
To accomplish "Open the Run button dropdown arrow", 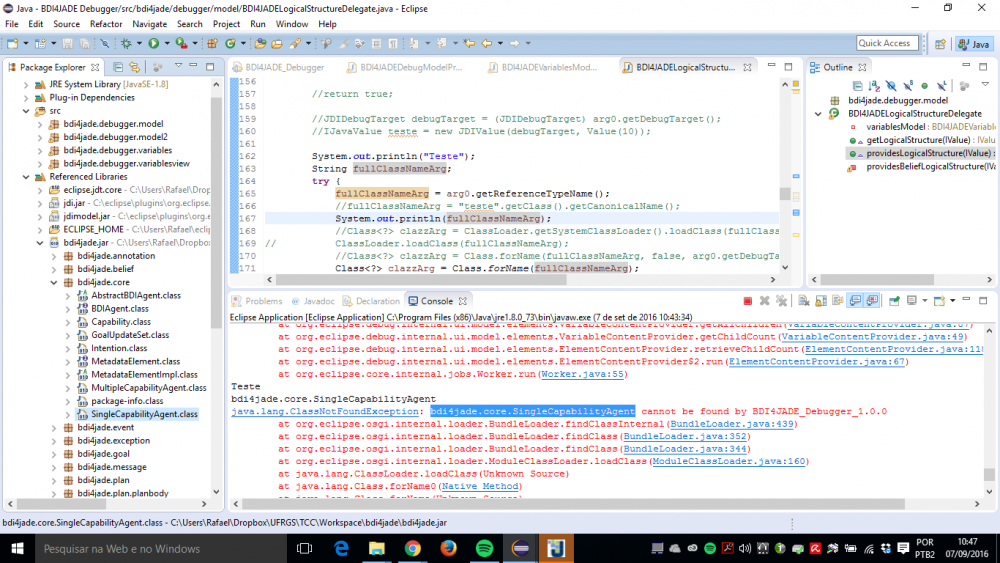I will [165, 44].
